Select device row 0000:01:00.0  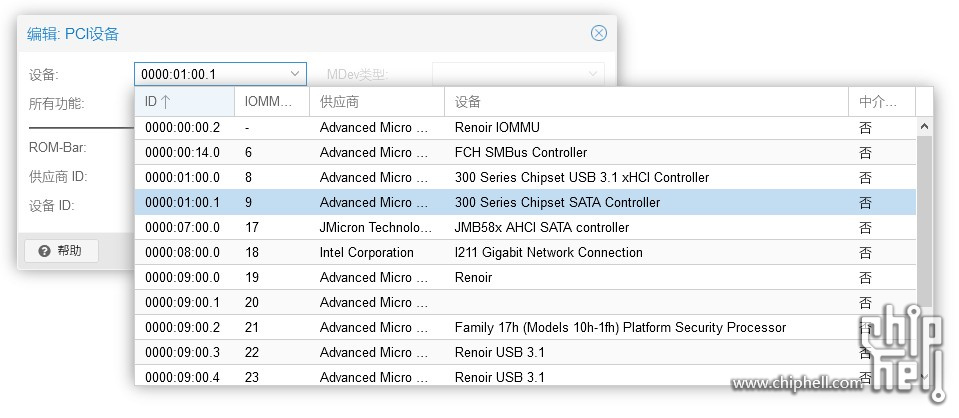coord(525,177)
